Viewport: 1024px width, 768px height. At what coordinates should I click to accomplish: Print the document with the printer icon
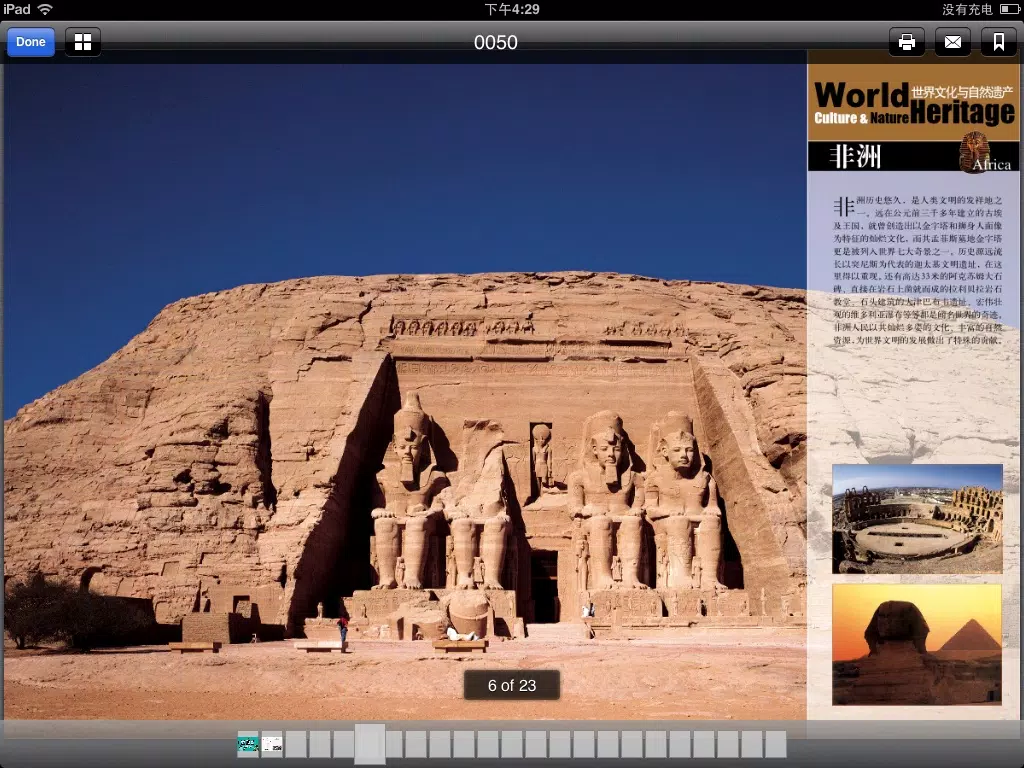[906, 42]
